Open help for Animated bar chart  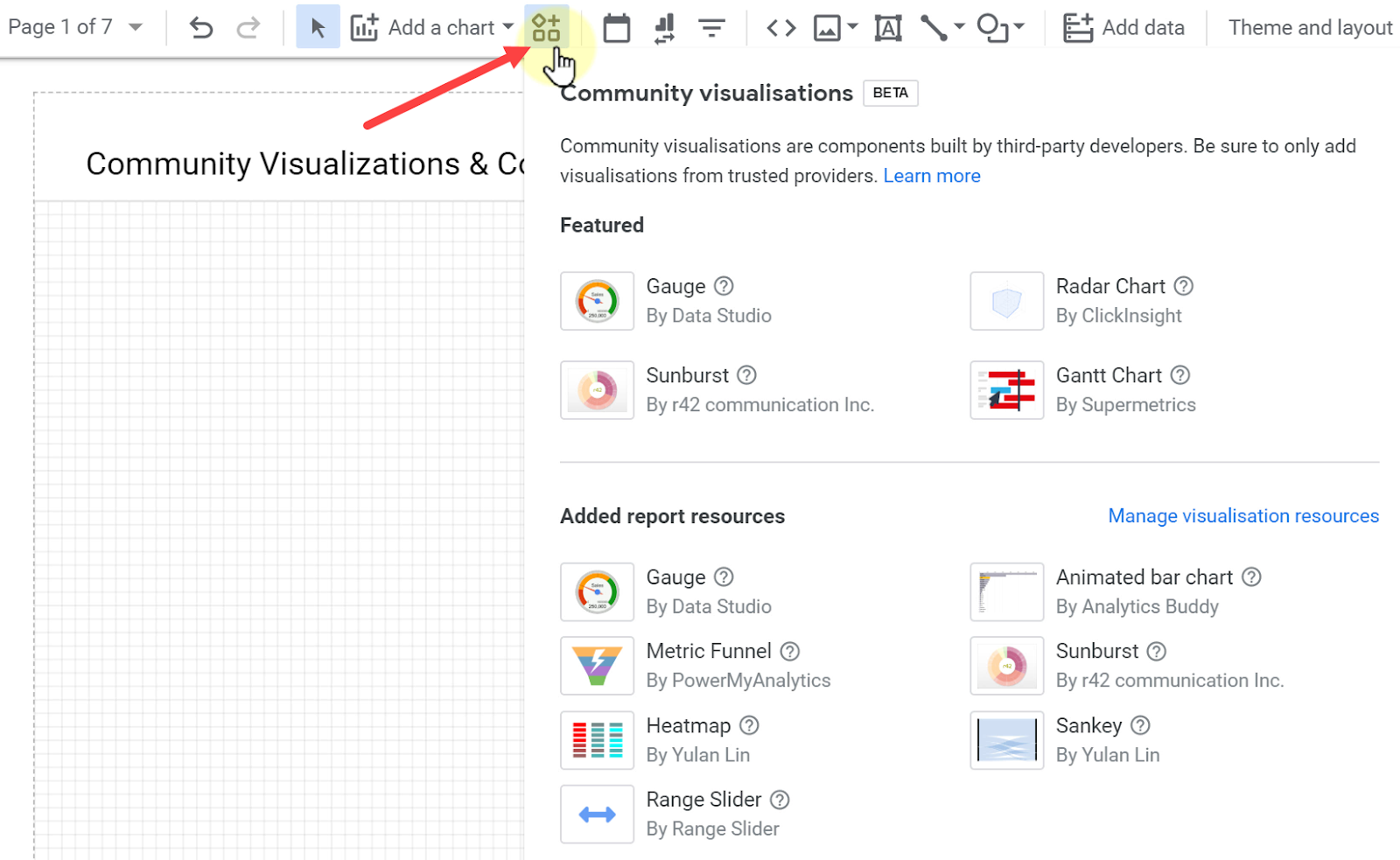click(x=1252, y=577)
